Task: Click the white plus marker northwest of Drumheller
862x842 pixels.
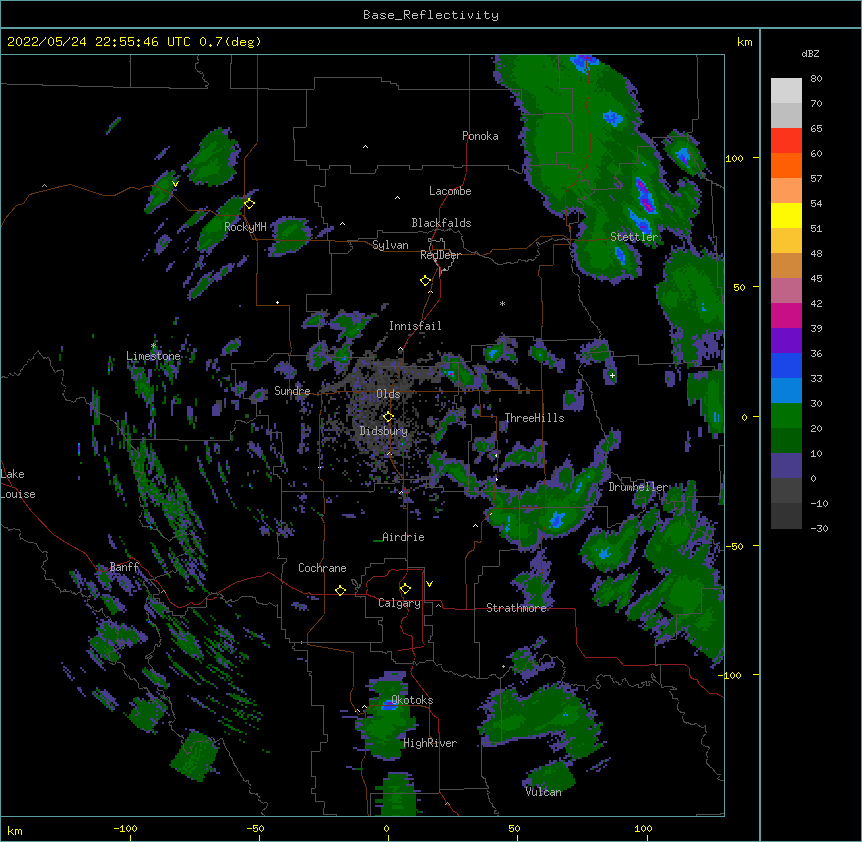Action: click(612, 375)
